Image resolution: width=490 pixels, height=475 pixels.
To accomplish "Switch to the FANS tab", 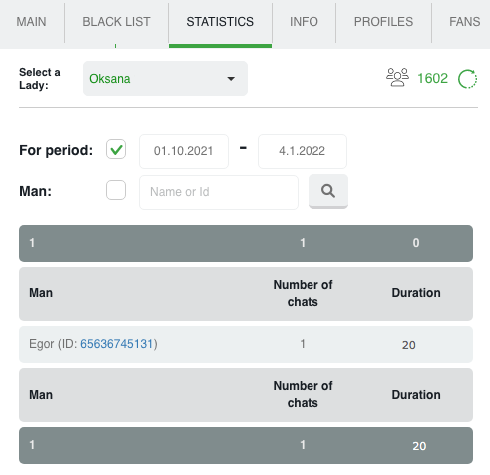I will (464, 22).
